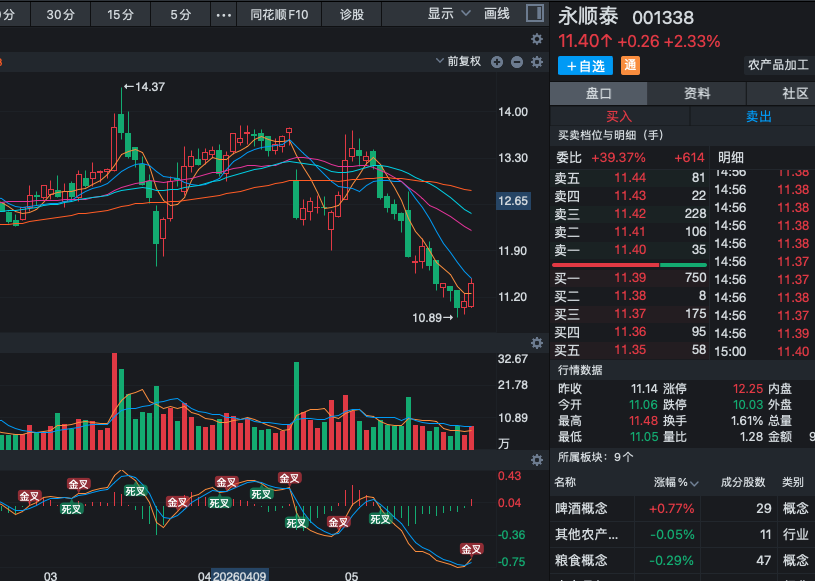815x581 pixels.
Task: Click the red 买入 button
Action: (x=619, y=116)
